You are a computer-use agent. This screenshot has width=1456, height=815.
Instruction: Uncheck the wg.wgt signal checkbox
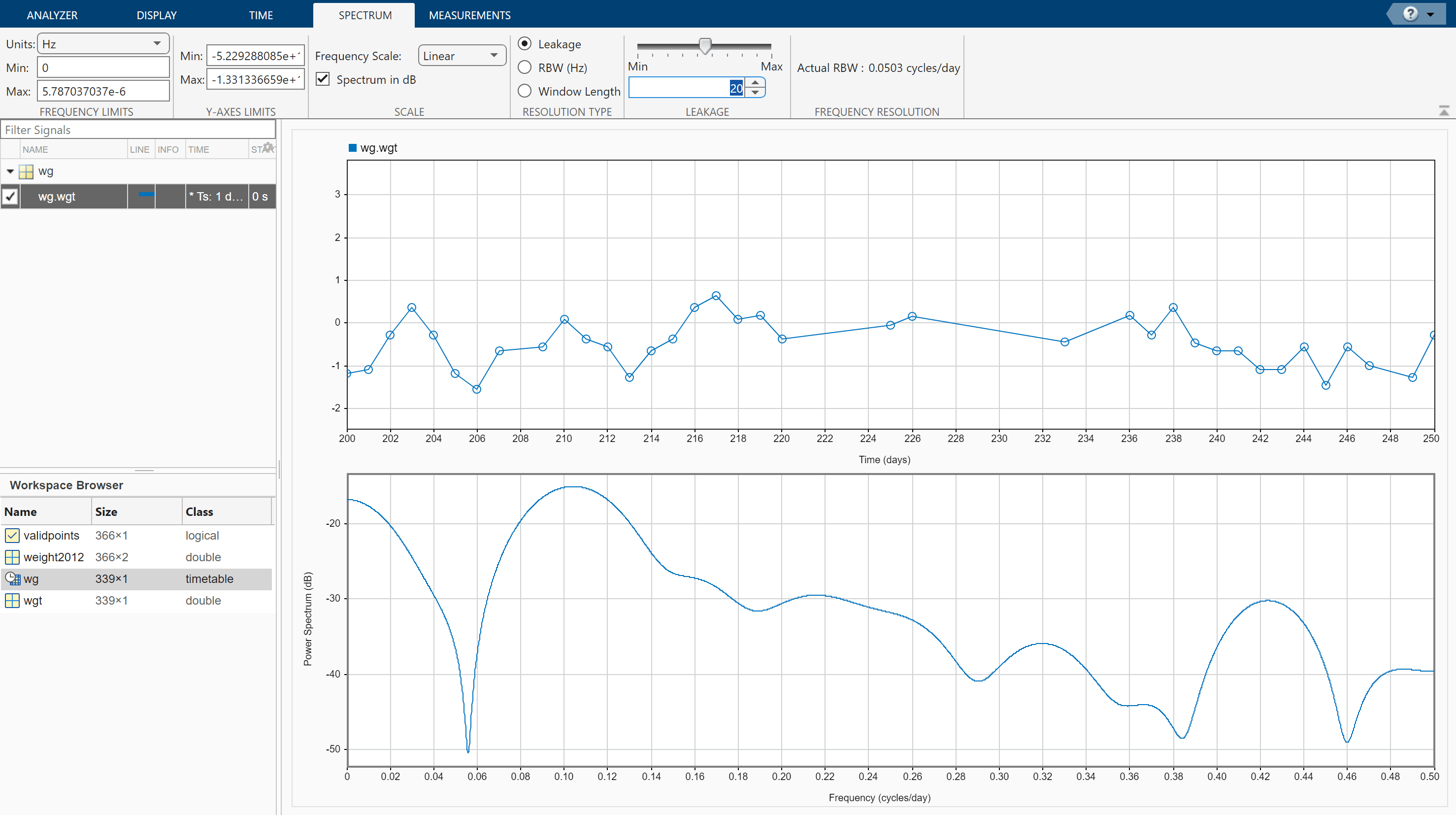pos(11,196)
